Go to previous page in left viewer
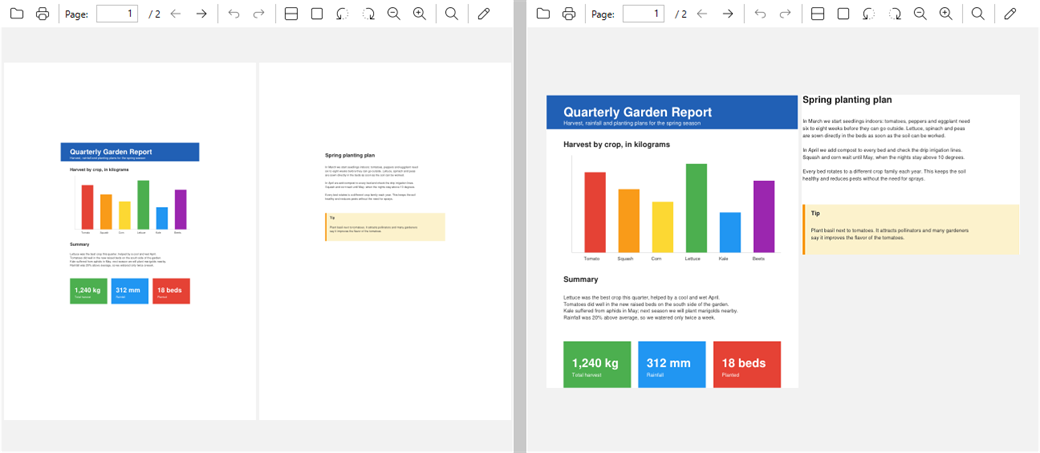 176,14
